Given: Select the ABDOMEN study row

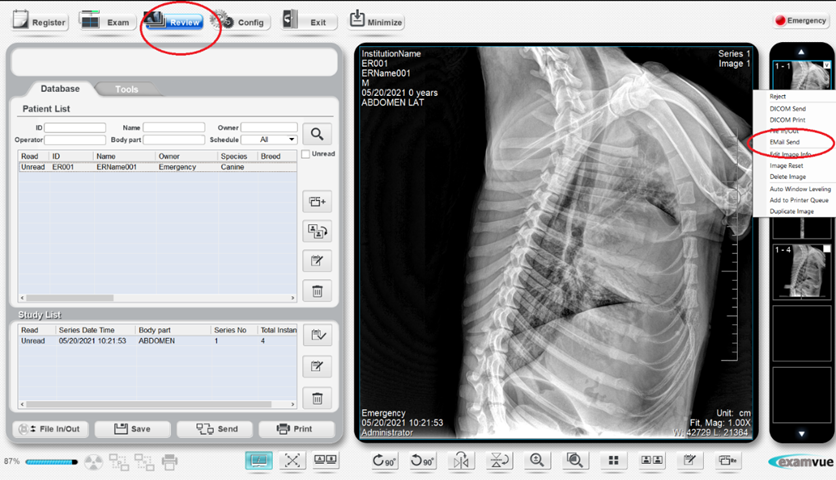Looking at the screenshot, I should (x=157, y=341).
